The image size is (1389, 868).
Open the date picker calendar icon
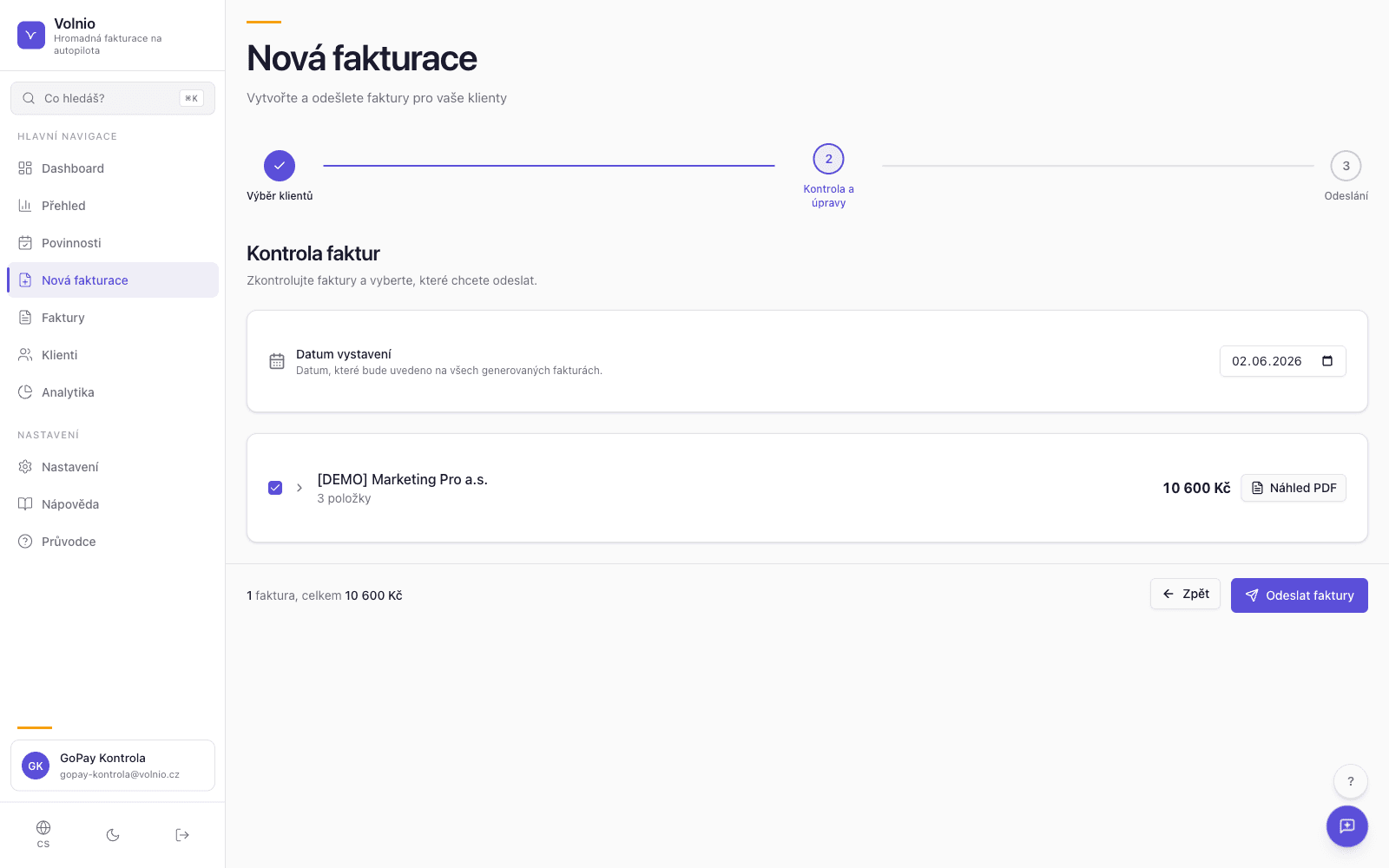[x=1327, y=361]
